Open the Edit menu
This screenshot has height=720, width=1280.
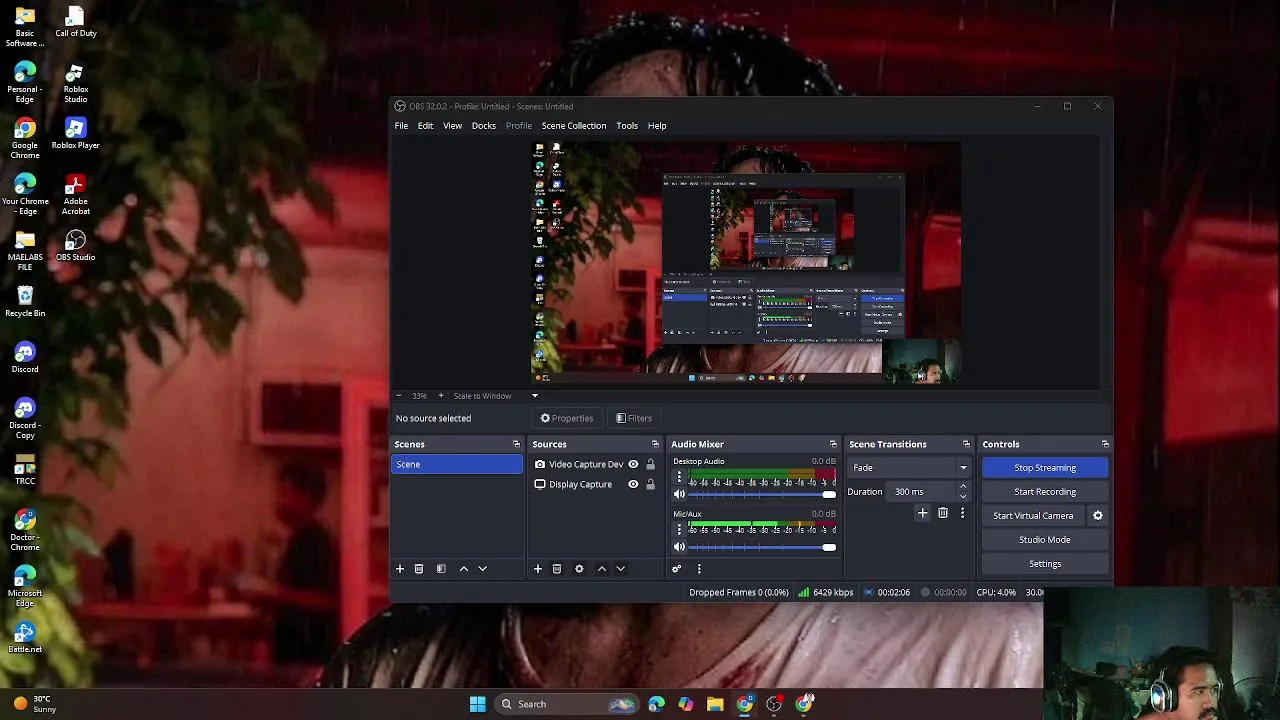[425, 126]
